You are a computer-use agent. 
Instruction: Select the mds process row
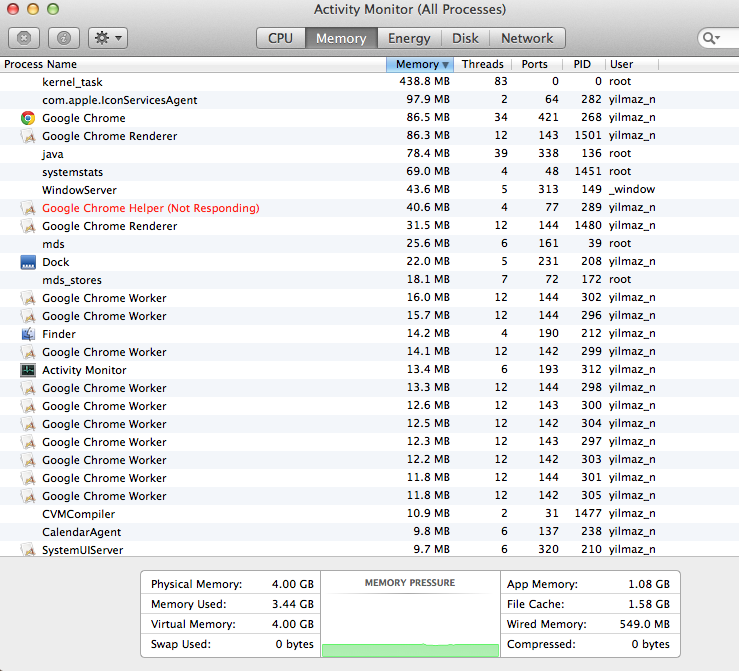[x=370, y=244]
